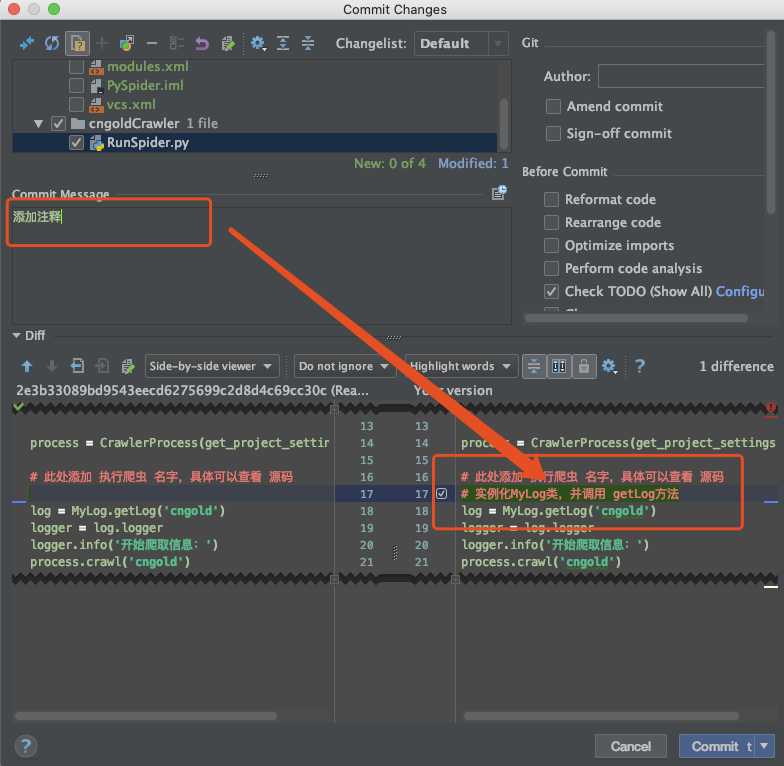Screen dimensions: 784x766
Task: Toggle the Group by directory icon
Action: [78, 44]
